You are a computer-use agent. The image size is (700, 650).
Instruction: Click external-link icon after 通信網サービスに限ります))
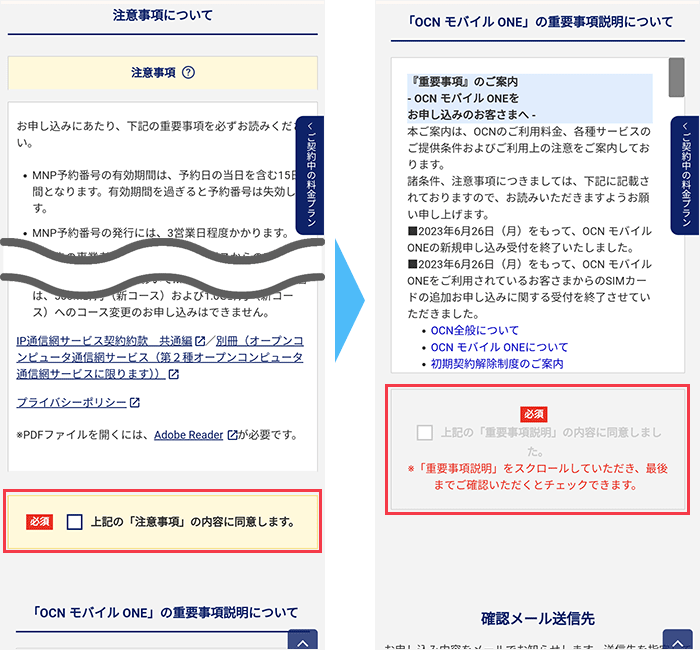(174, 374)
